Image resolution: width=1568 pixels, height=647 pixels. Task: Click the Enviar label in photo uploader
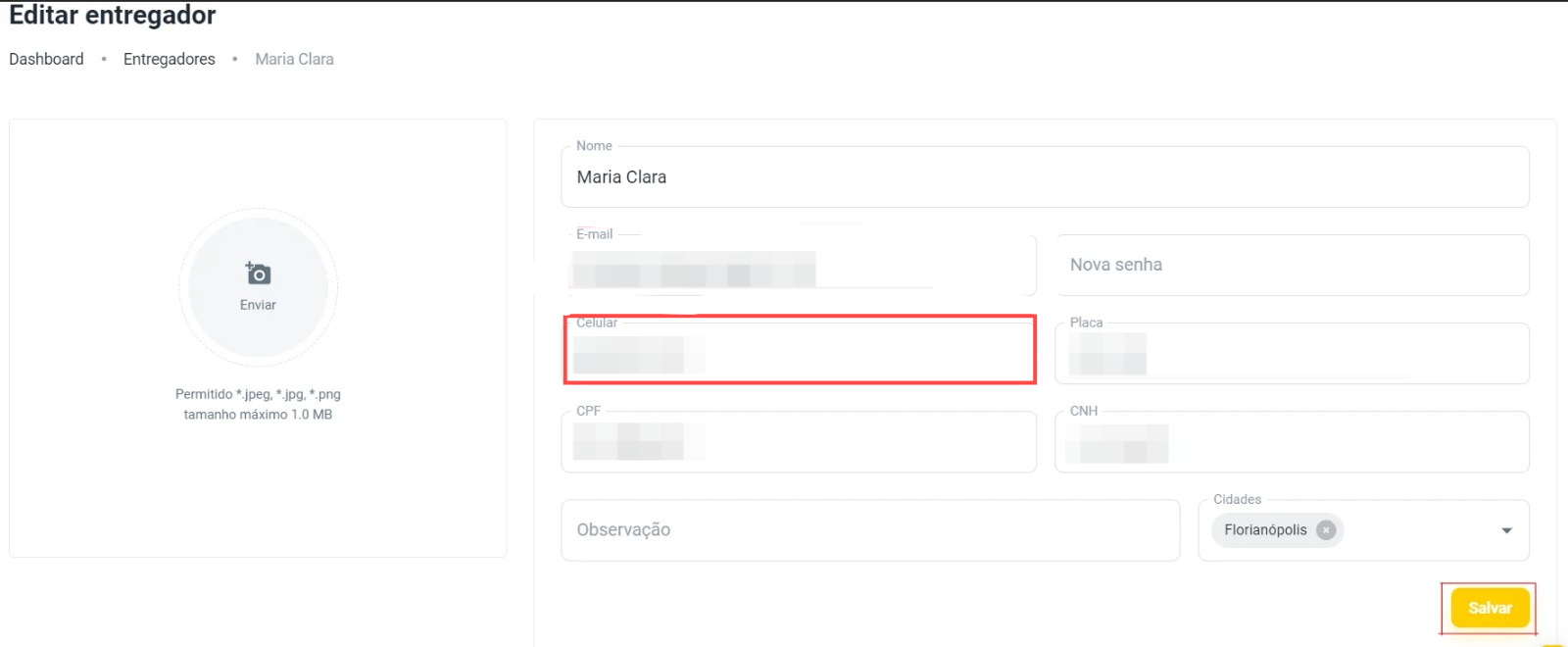coord(258,305)
